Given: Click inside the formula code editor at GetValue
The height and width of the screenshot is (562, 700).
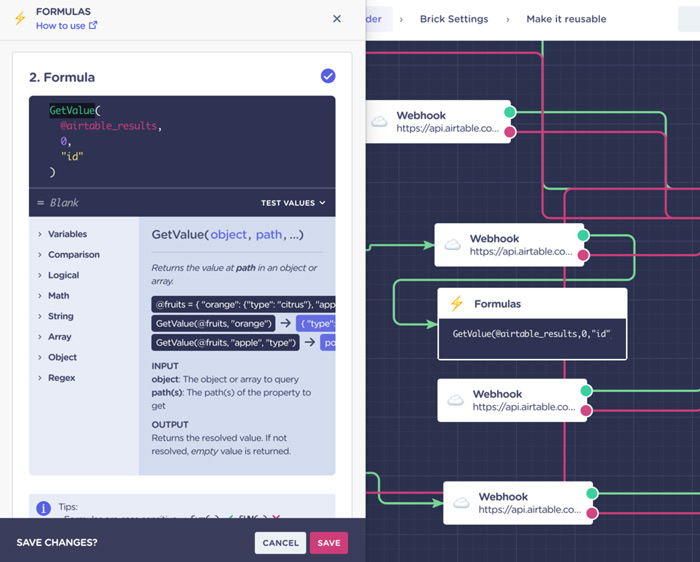Looking at the screenshot, I should [72, 110].
